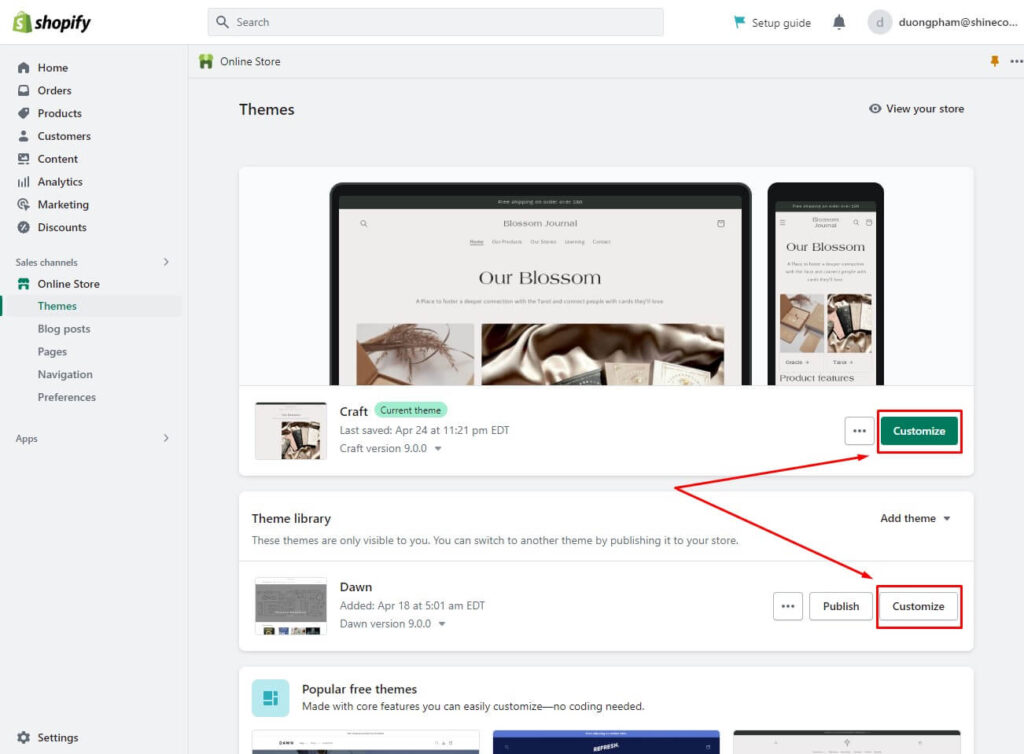Image resolution: width=1024 pixels, height=754 pixels.
Task: Select Themes sub-item
Action: tap(57, 306)
